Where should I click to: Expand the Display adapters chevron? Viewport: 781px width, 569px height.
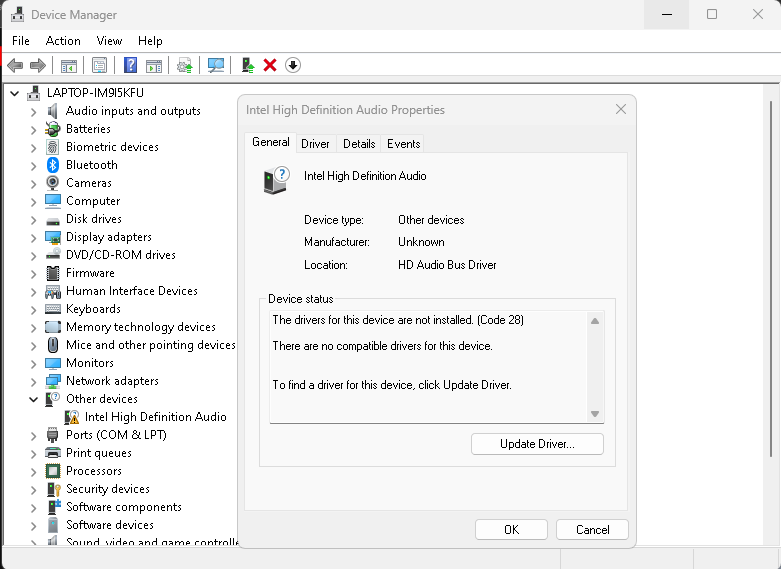coord(33,238)
